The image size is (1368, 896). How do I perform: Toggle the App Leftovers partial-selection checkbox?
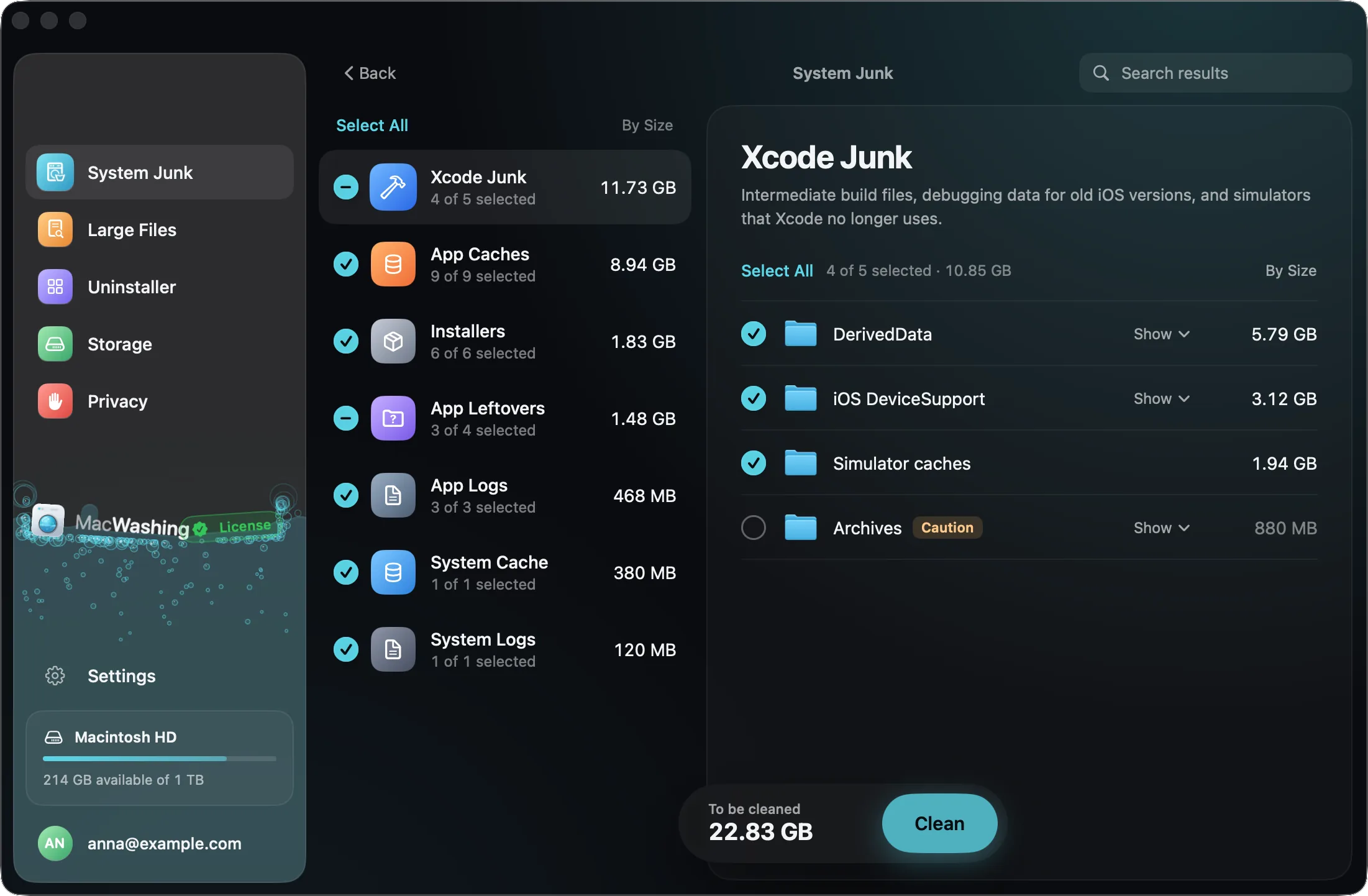pos(346,418)
